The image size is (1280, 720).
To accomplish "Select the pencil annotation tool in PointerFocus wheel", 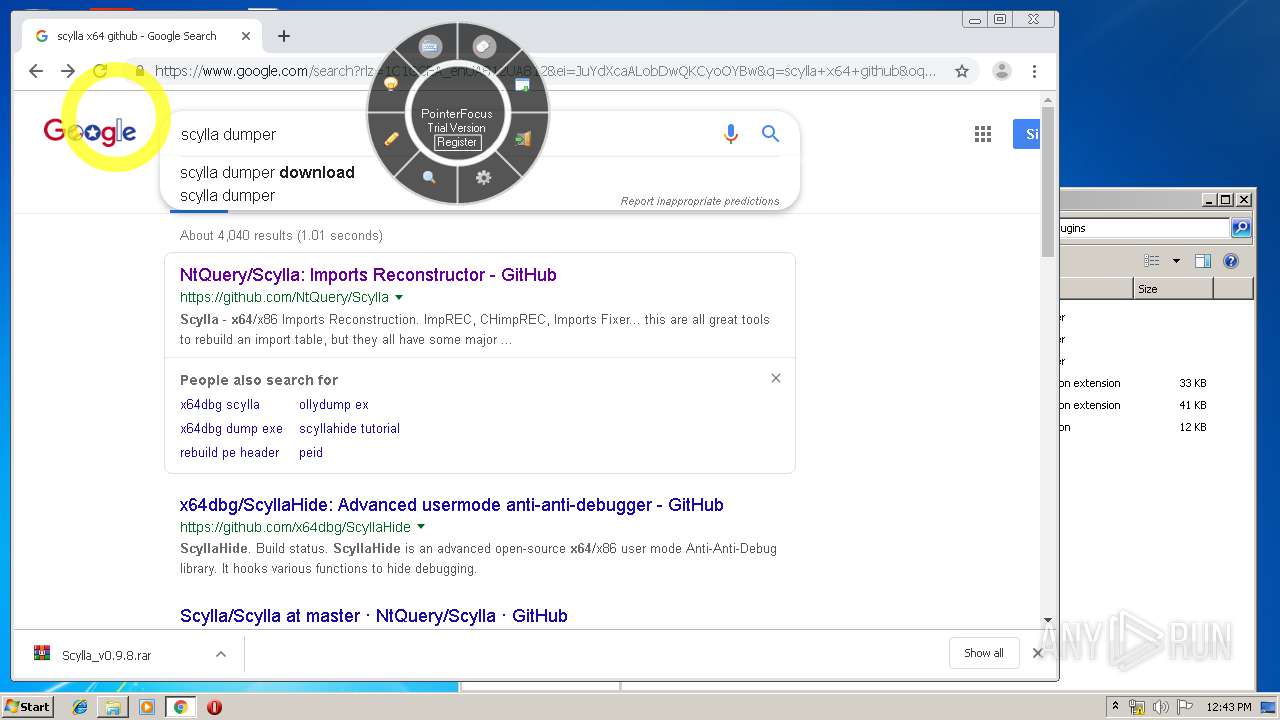I will 391,139.
